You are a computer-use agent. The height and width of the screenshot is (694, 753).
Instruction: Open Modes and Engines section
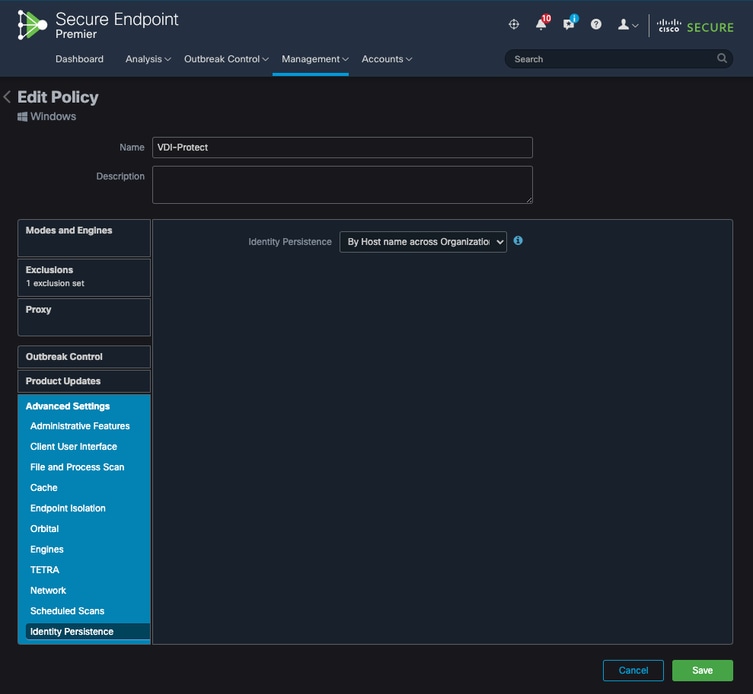(x=84, y=238)
